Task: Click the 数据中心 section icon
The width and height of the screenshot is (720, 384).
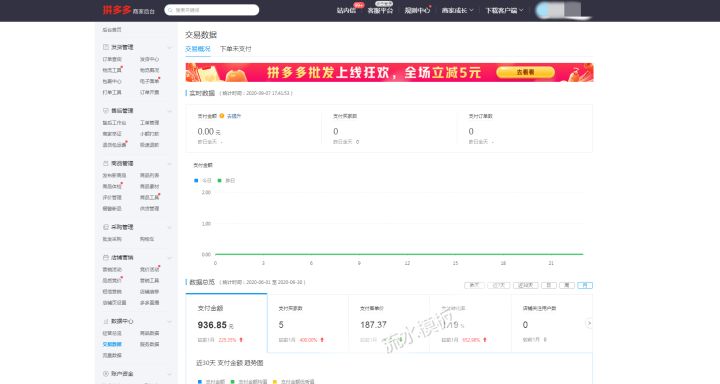Action: [106, 321]
